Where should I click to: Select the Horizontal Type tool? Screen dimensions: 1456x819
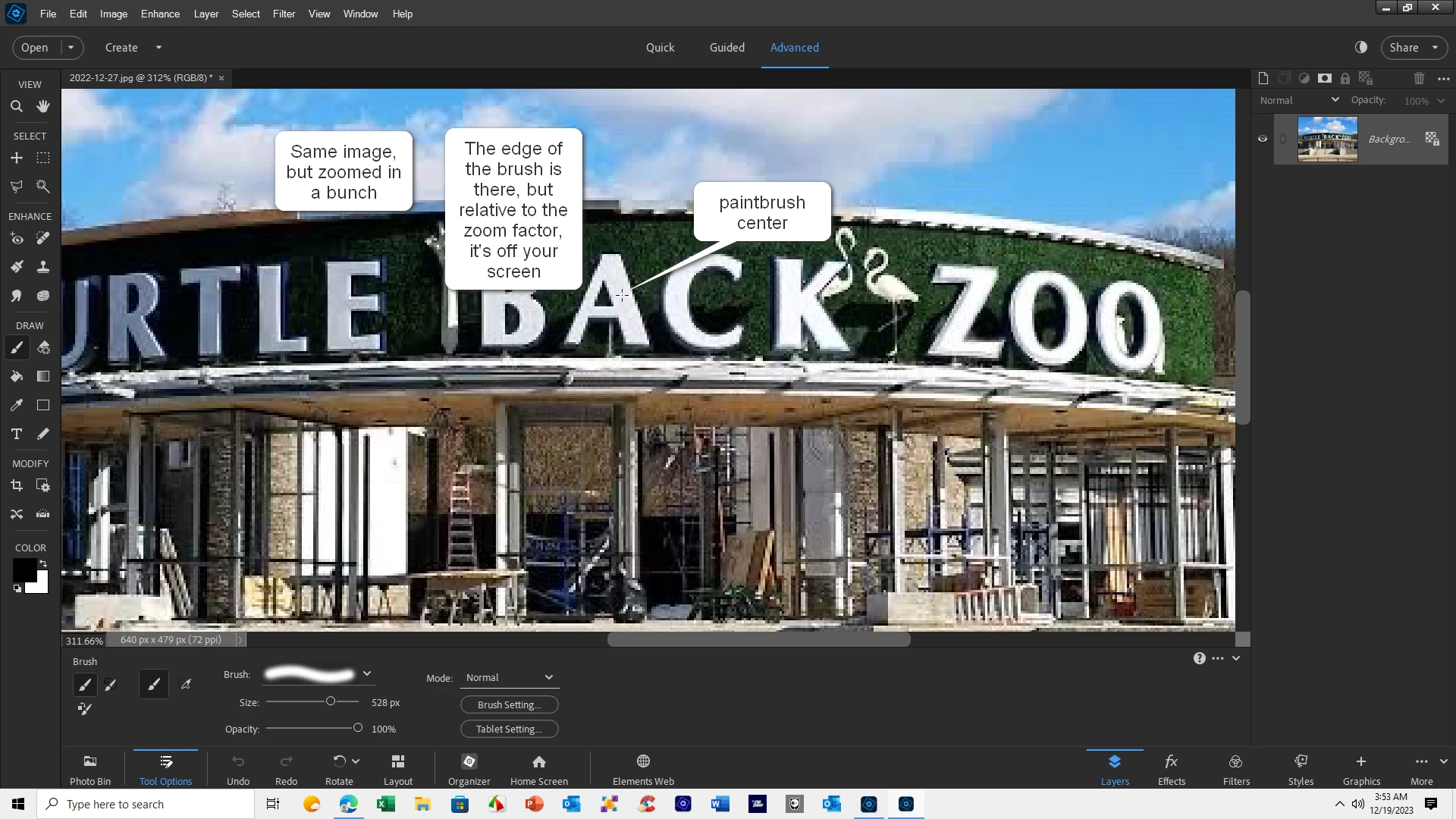click(x=16, y=434)
